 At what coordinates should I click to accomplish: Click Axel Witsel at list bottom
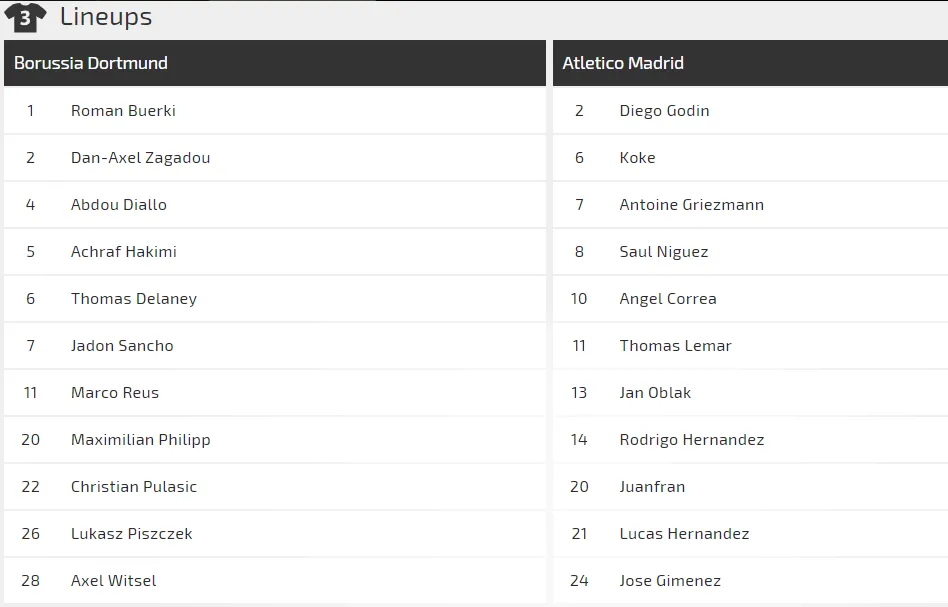click(114, 581)
